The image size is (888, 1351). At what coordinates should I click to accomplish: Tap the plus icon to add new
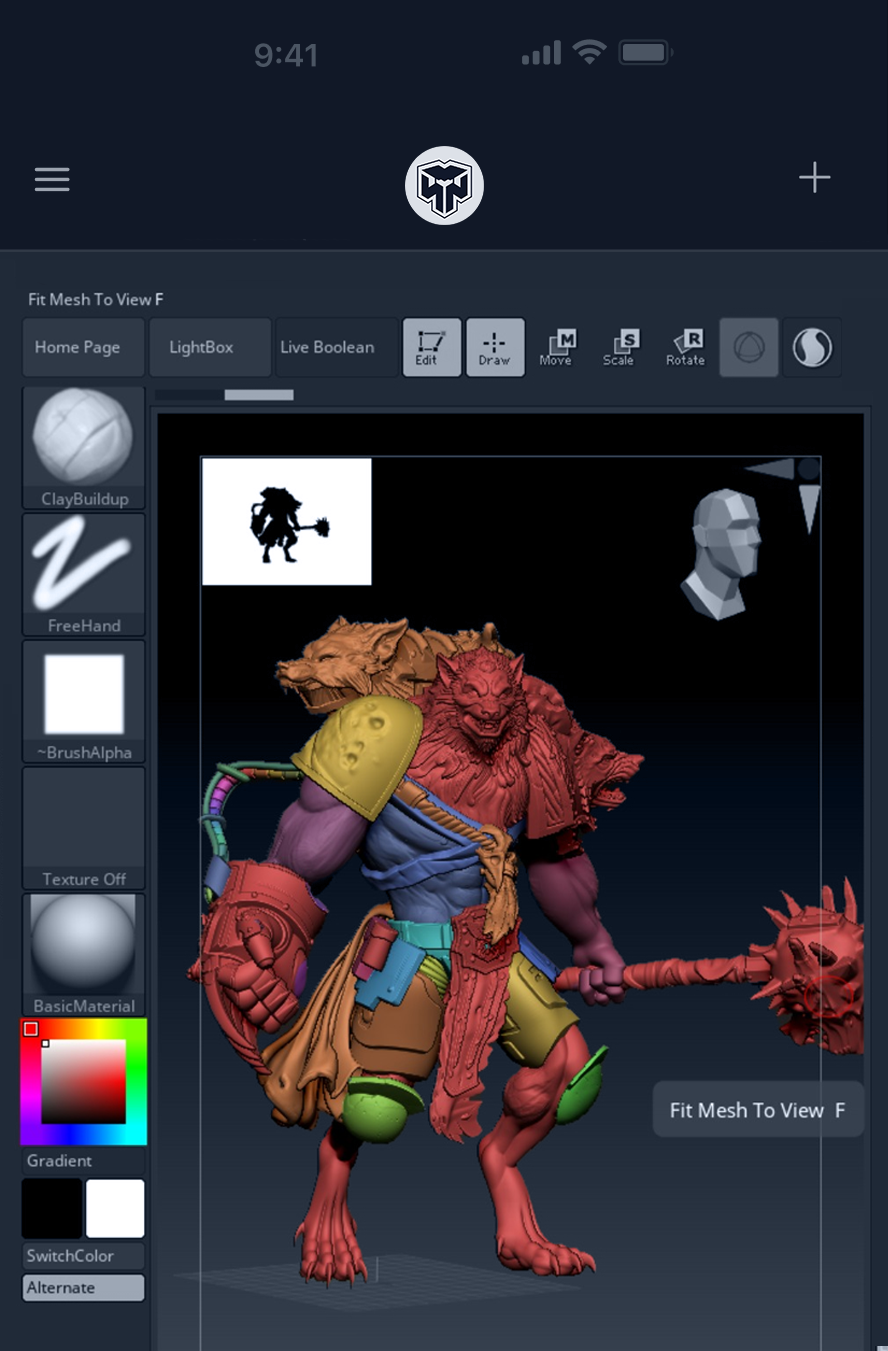coord(814,178)
